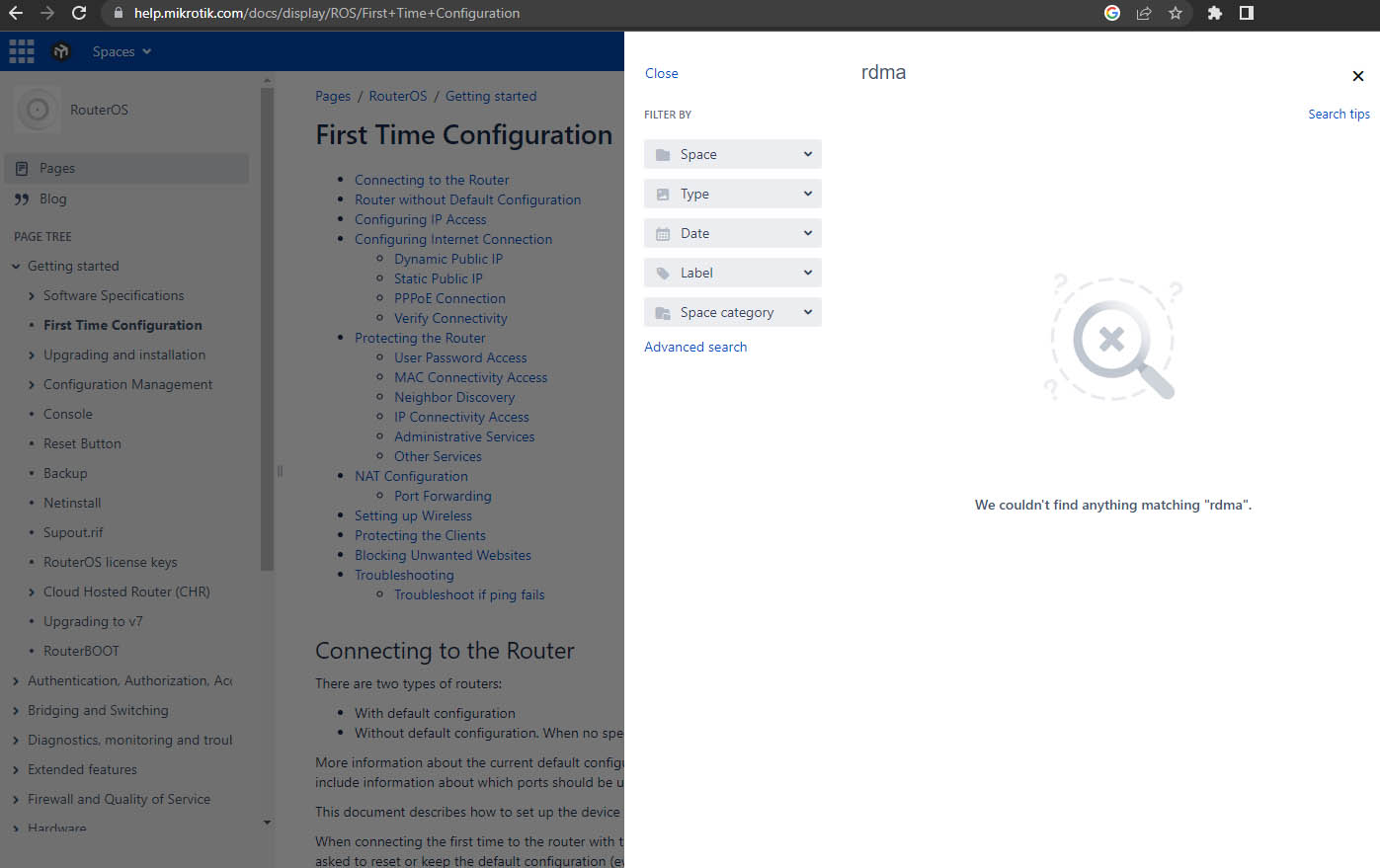
Task: Expand the Upgrading and installation tree arrow
Action: 32,355
